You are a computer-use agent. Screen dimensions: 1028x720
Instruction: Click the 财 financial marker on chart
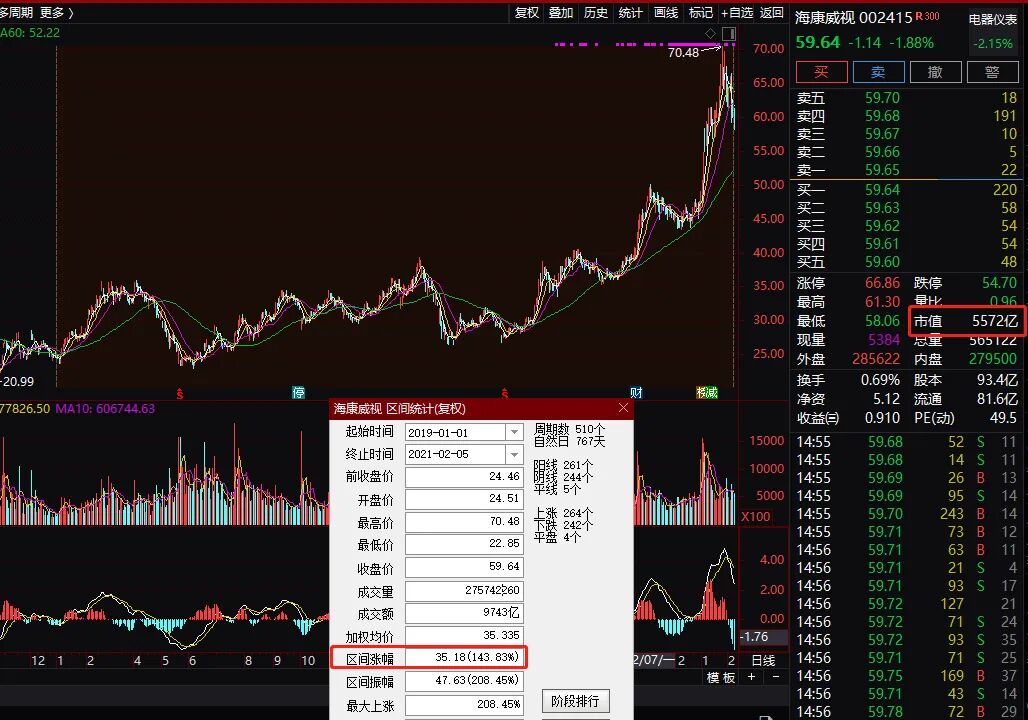pyautogui.click(x=636, y=393)
